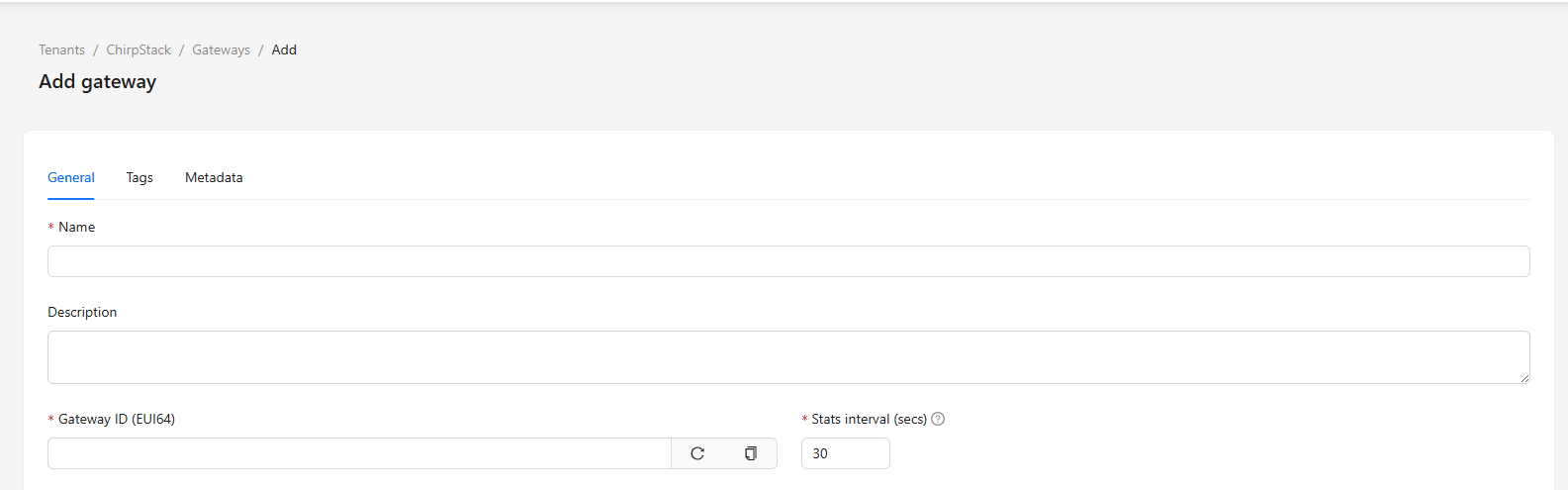Grab the Description textarea resize handle

pyautogui.click(x=1524, y=378)
